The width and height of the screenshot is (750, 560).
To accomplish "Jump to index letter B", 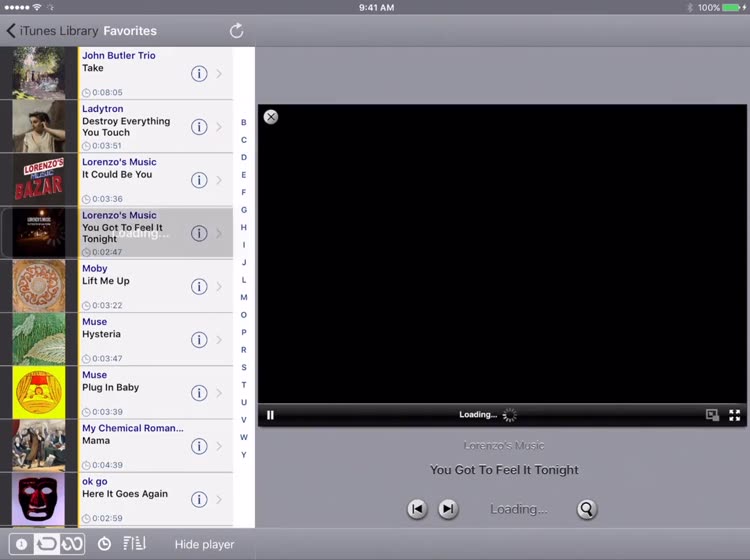I will tap(244, 122).
